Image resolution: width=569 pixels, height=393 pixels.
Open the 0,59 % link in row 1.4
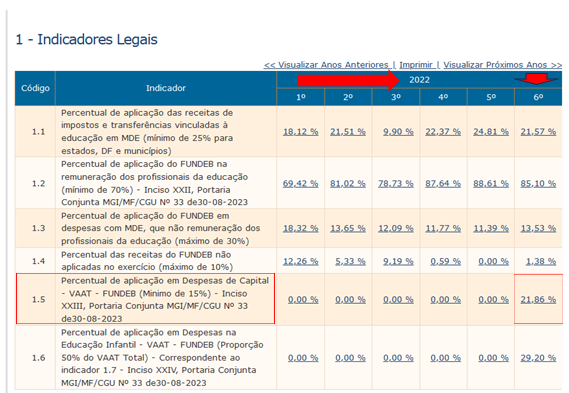[446, 261]
